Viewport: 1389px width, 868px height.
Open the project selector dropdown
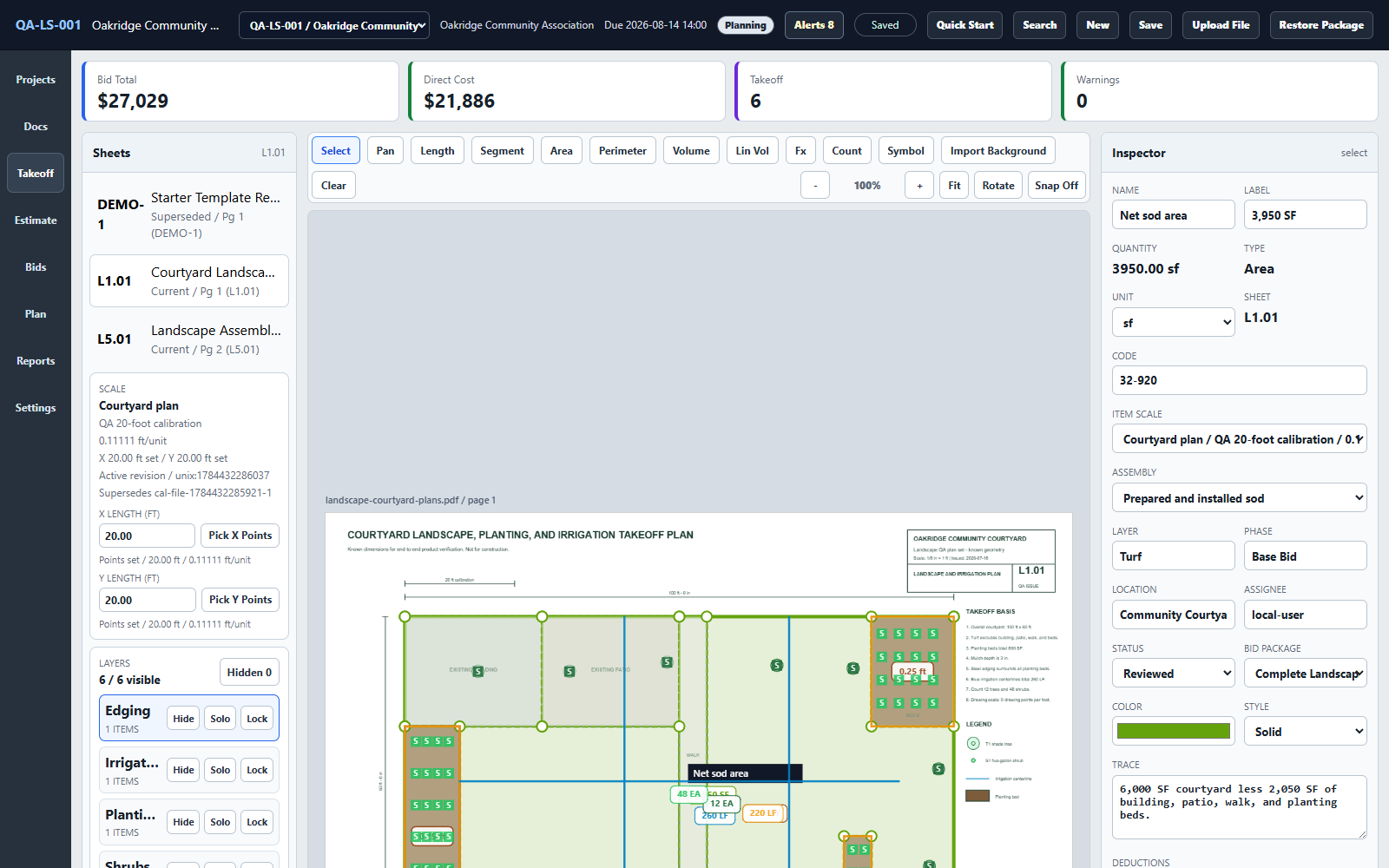[x=334, y=25]
